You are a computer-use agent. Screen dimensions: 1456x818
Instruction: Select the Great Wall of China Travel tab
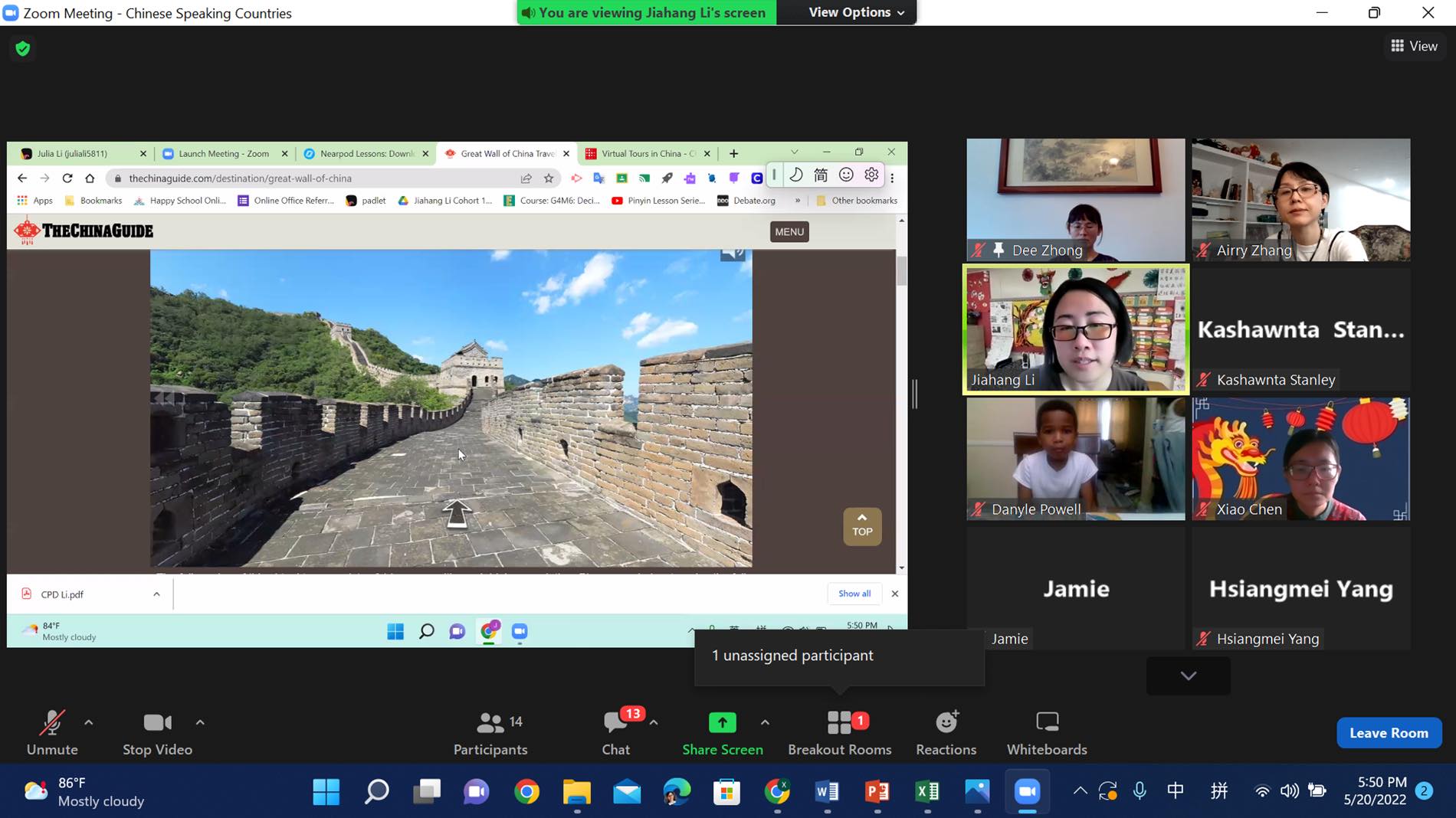(507, 153)
